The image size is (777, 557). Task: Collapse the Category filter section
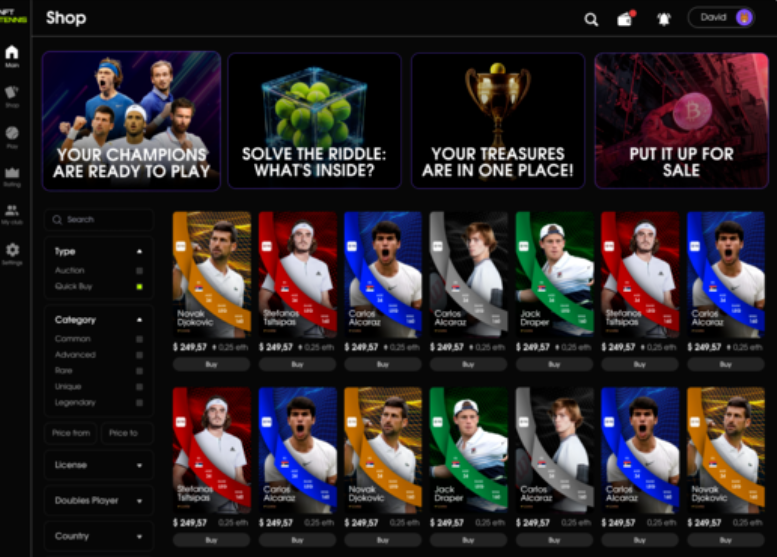(x=139, y=320)
